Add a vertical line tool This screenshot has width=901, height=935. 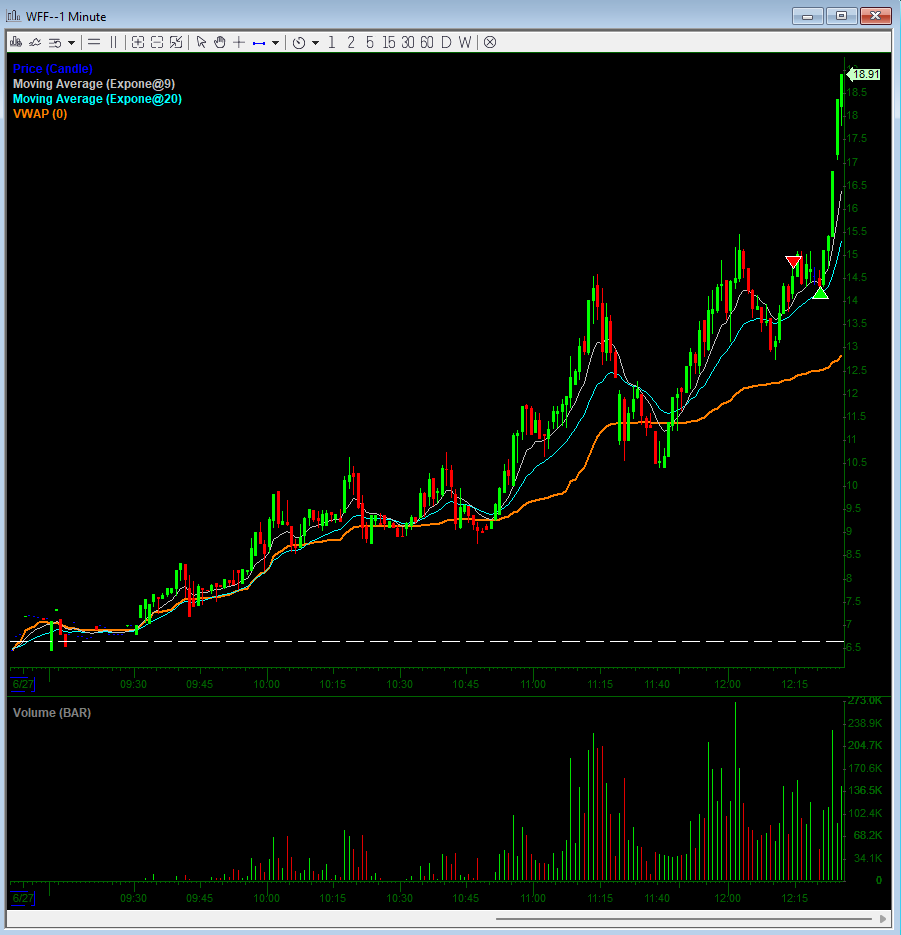pos(113,42)
